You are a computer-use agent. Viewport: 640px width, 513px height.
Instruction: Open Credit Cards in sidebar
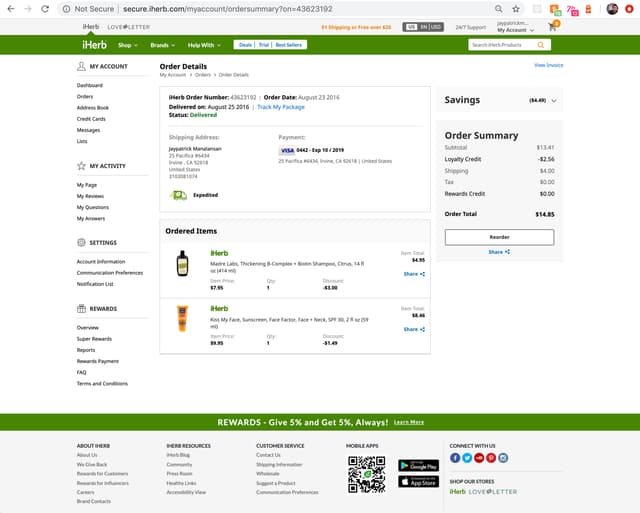click(91, 119)
